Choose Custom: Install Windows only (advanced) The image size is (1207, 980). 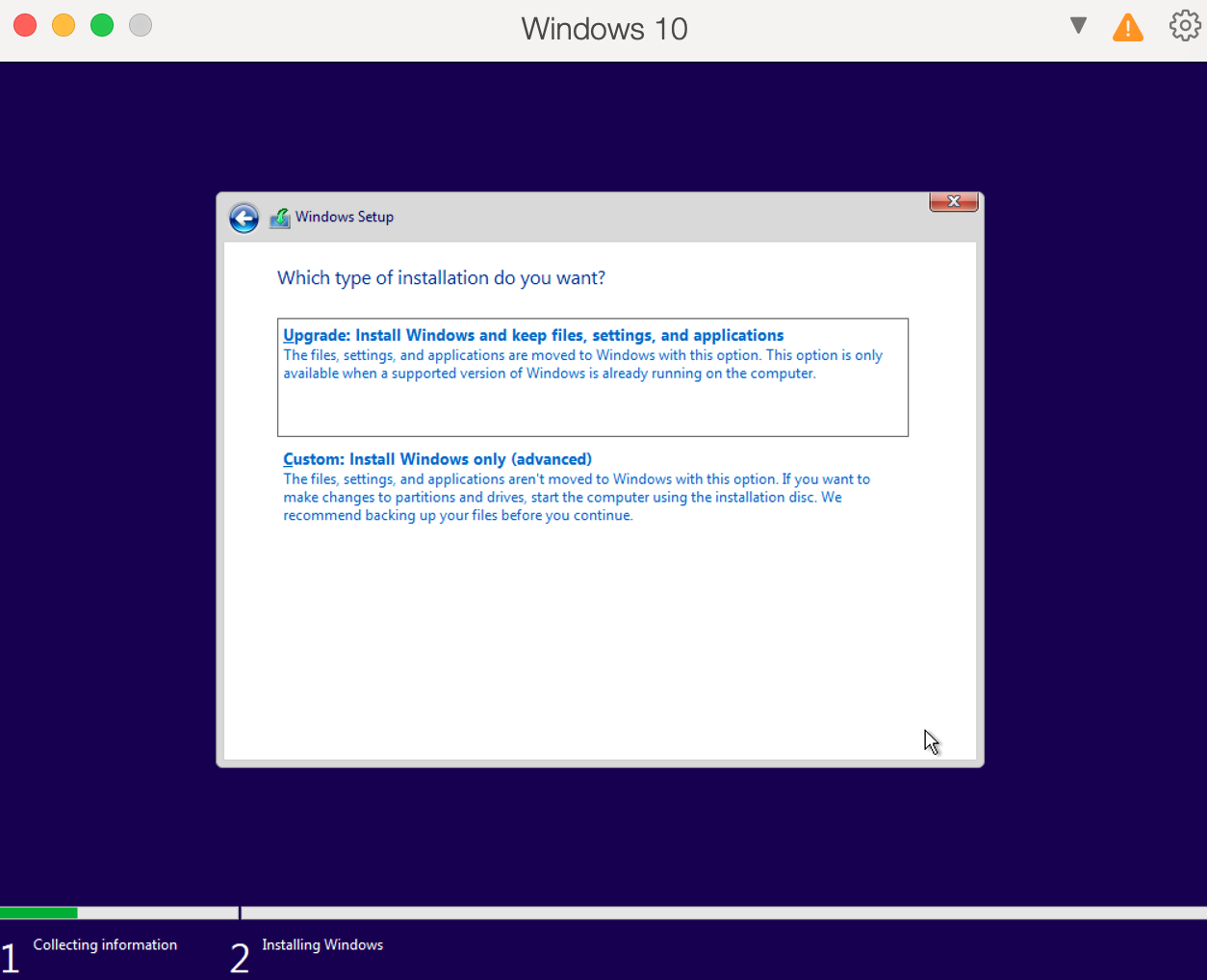tap(437, 459)
